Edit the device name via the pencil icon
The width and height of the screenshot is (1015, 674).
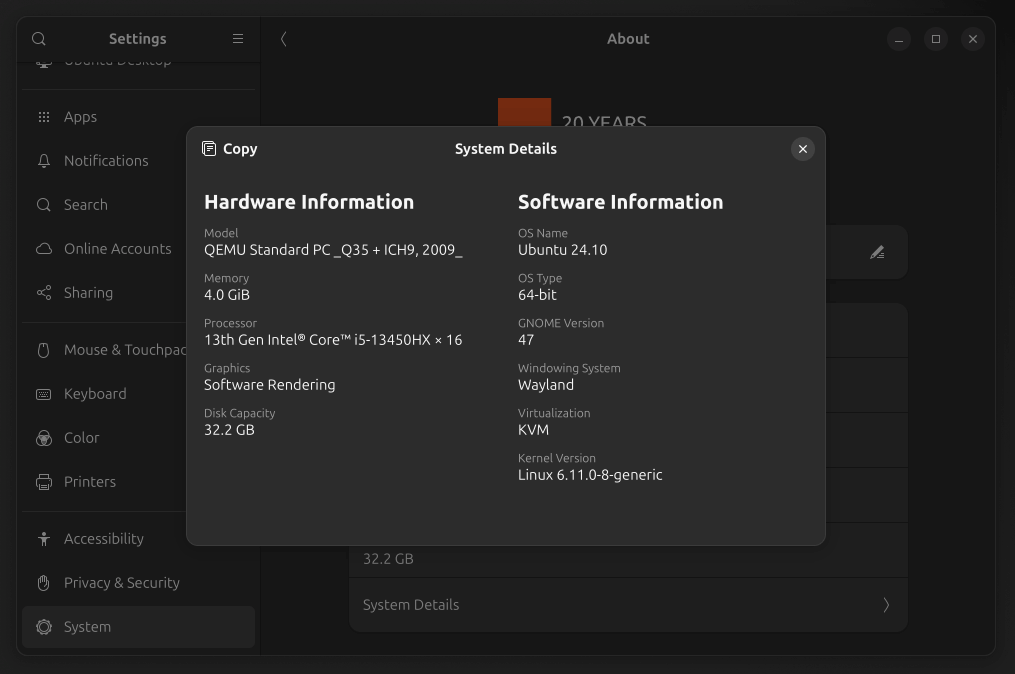[x=877, y=252]
